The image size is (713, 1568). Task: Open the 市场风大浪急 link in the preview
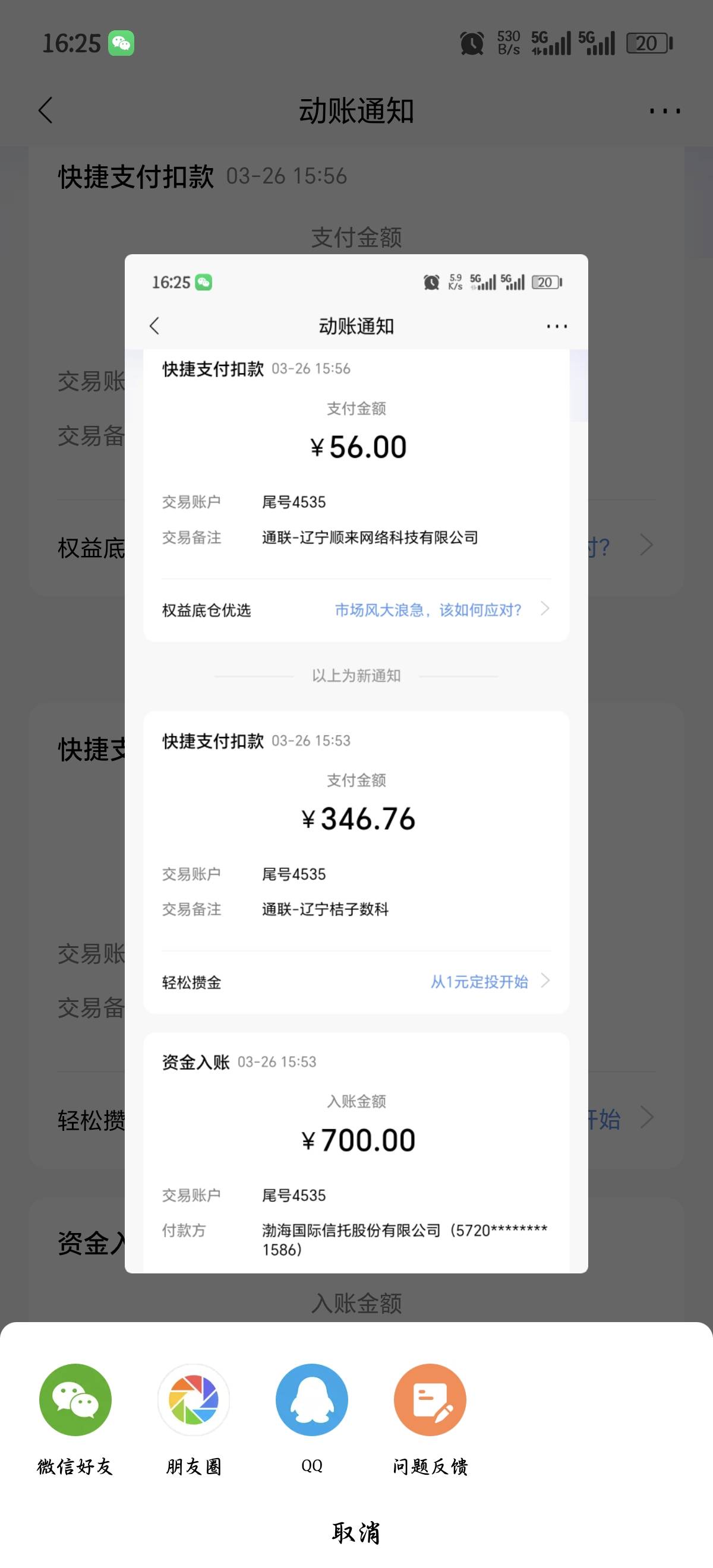[428, 610]
